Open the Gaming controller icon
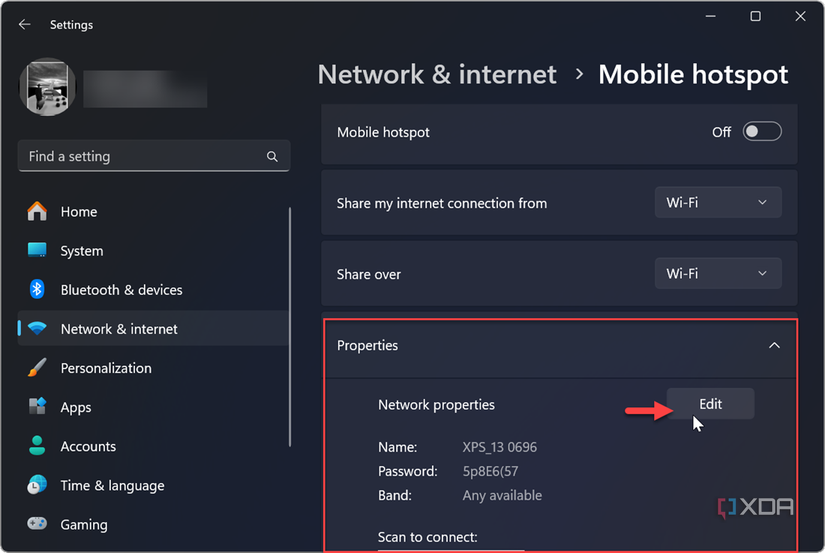 click(37, 524)
